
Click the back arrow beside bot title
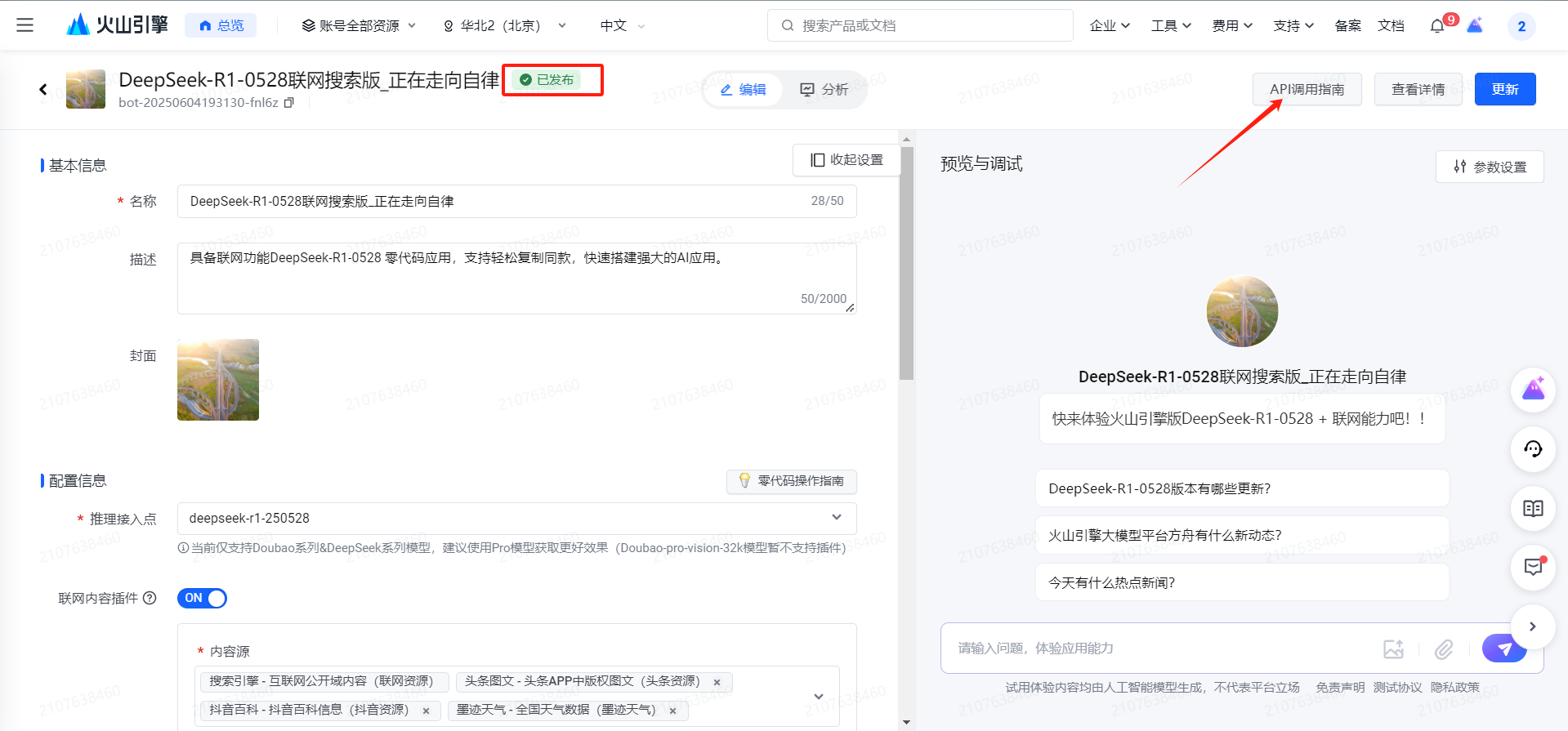coord(43,89)
